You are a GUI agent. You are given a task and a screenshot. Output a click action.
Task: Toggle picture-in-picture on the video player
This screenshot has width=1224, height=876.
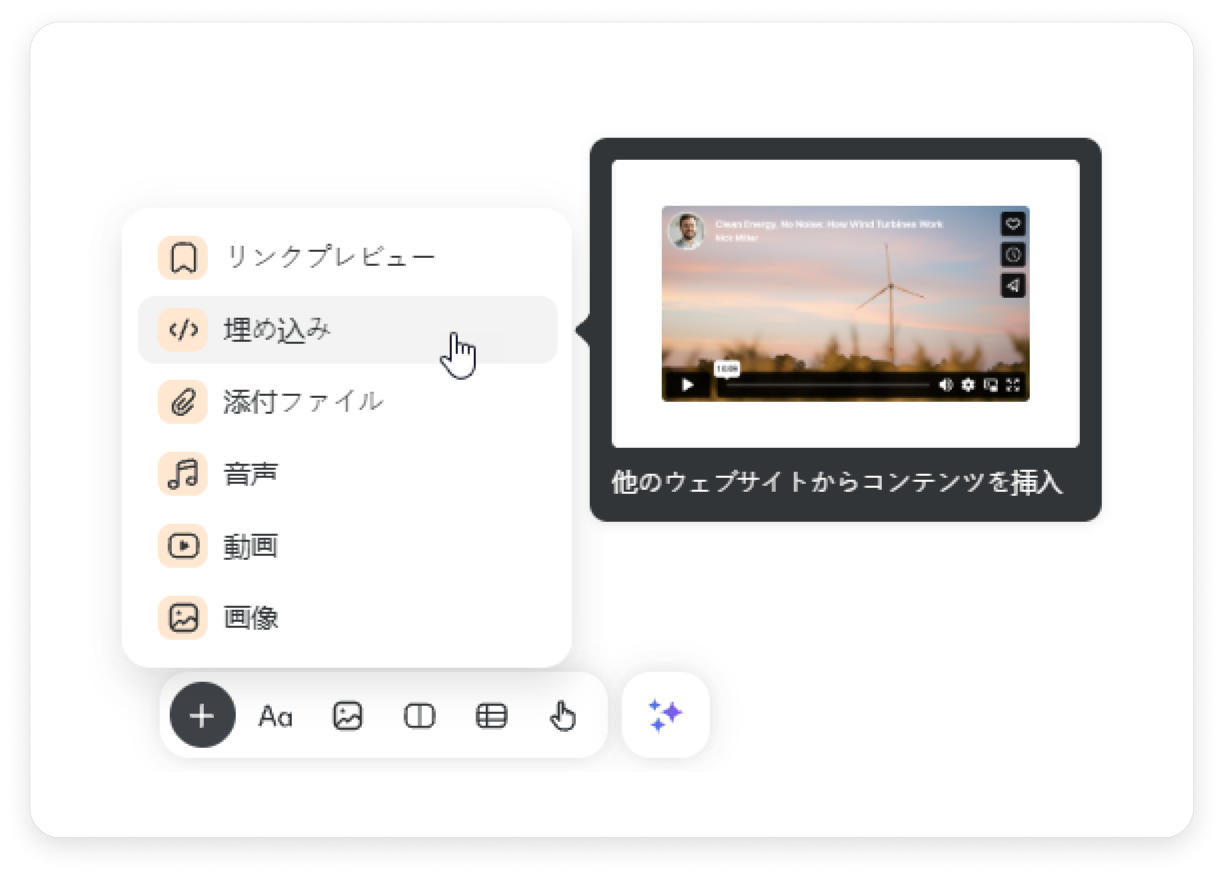pyautogui.click(x=991, y=385)
